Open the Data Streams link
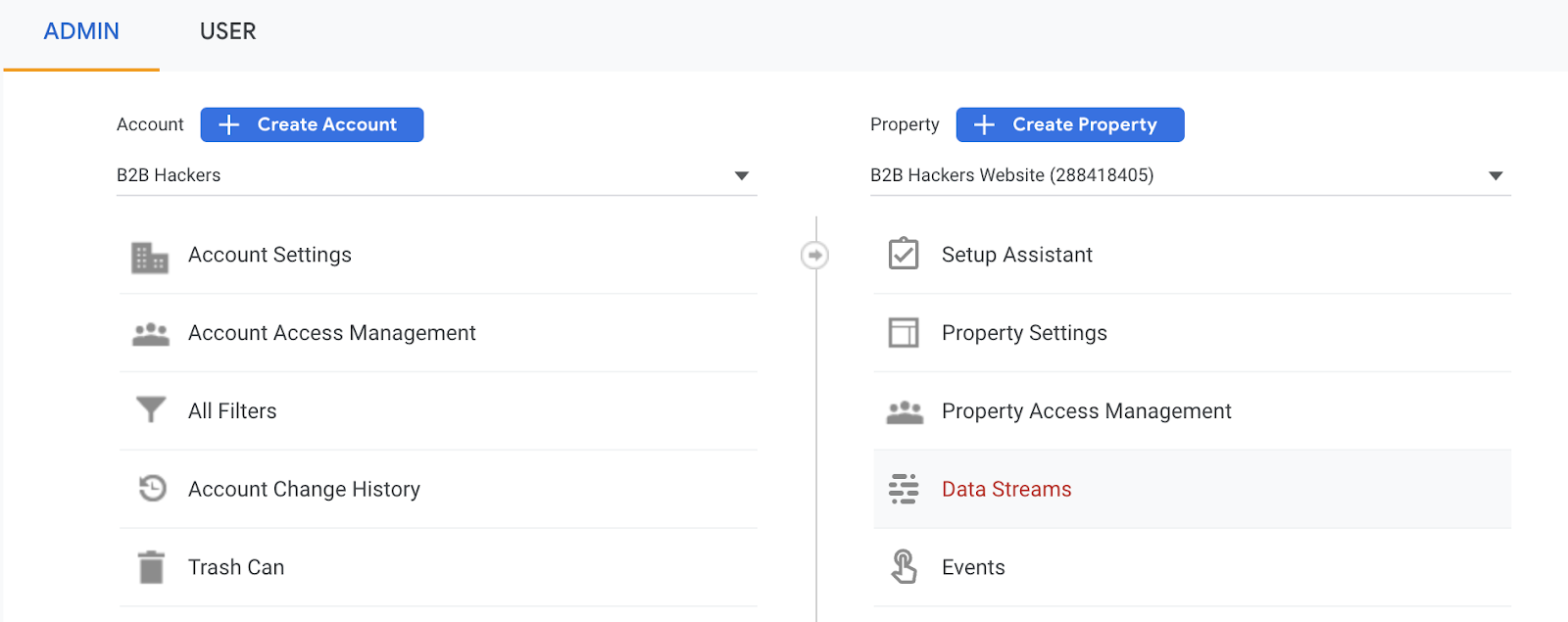The height and width of the screenshot is (622, 1568). point(1006,489)
